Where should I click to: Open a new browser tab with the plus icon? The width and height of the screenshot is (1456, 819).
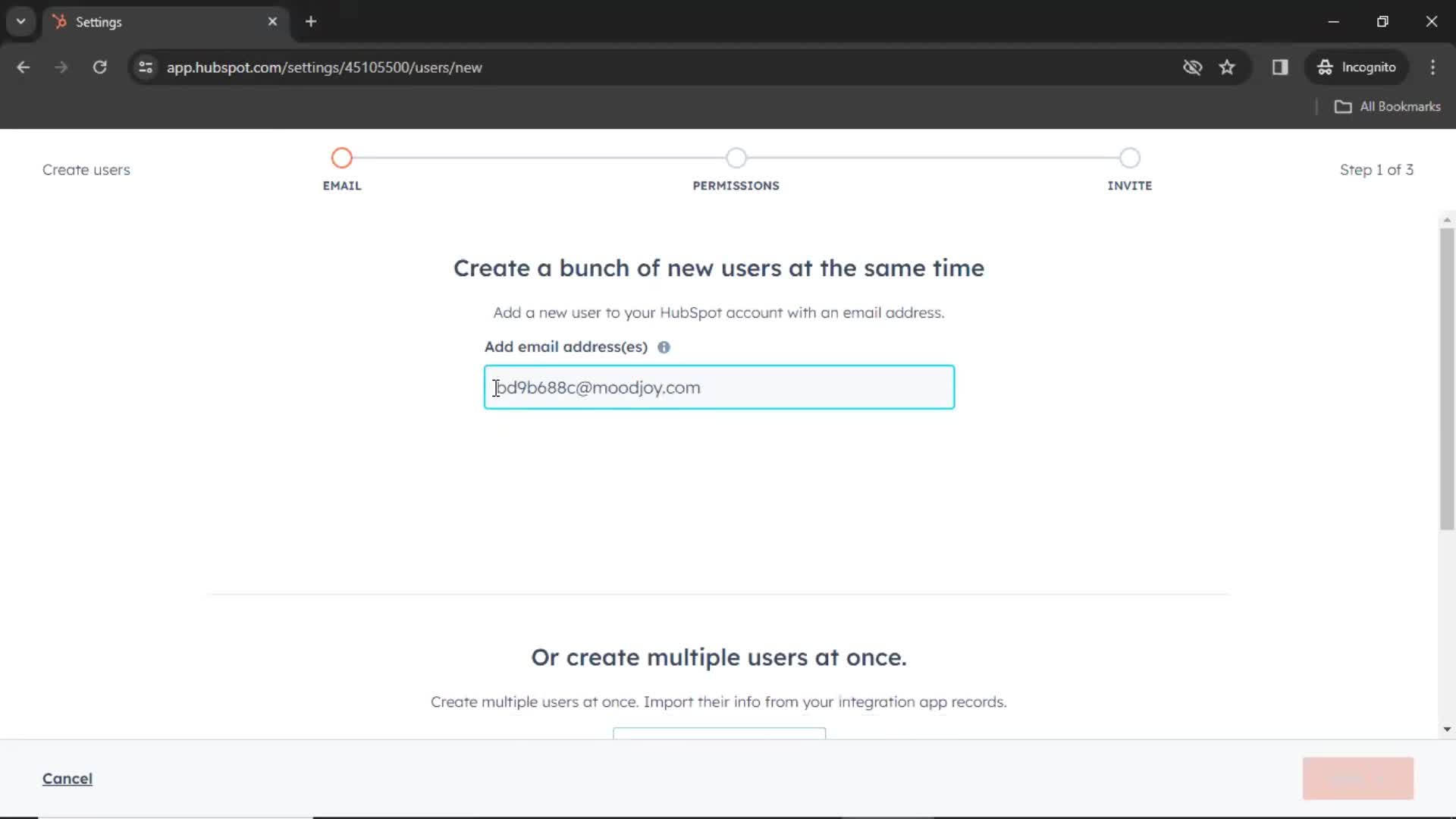(311, 22)
